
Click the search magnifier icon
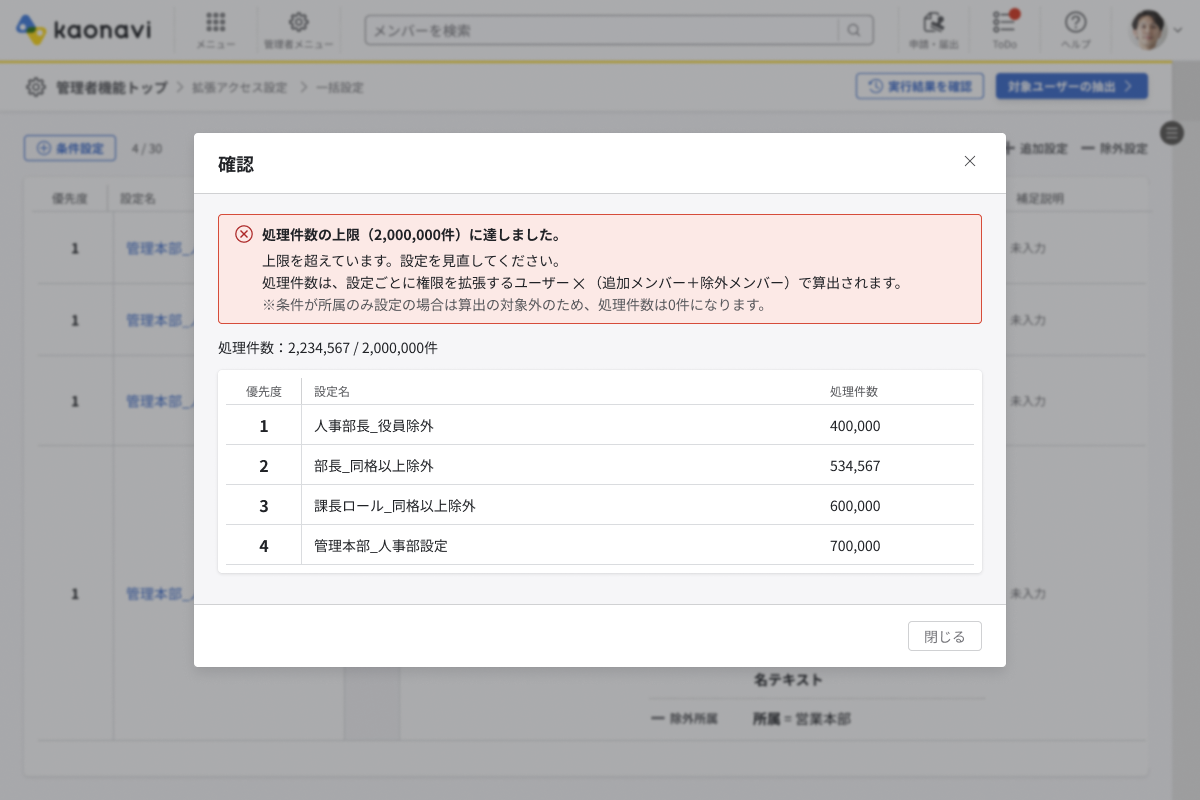click(x=854, y=31)
